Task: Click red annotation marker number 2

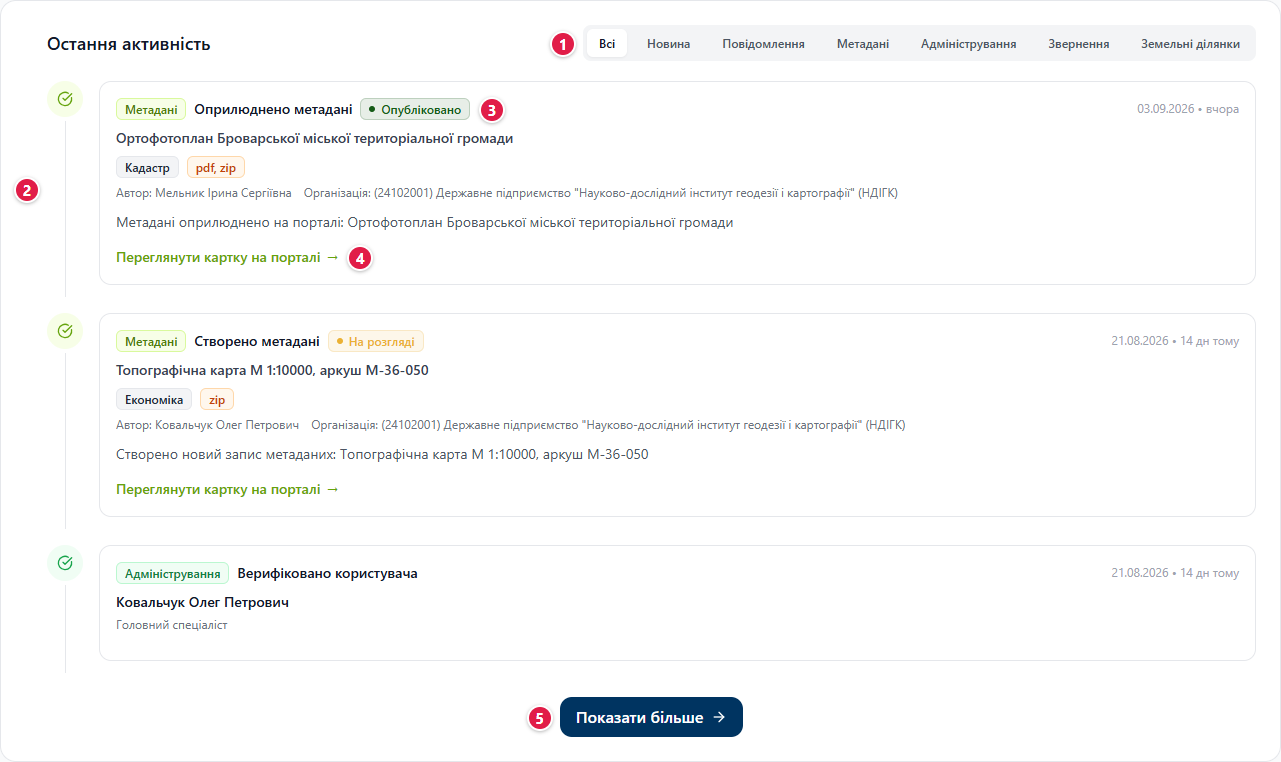Action: tap(28, 190)
